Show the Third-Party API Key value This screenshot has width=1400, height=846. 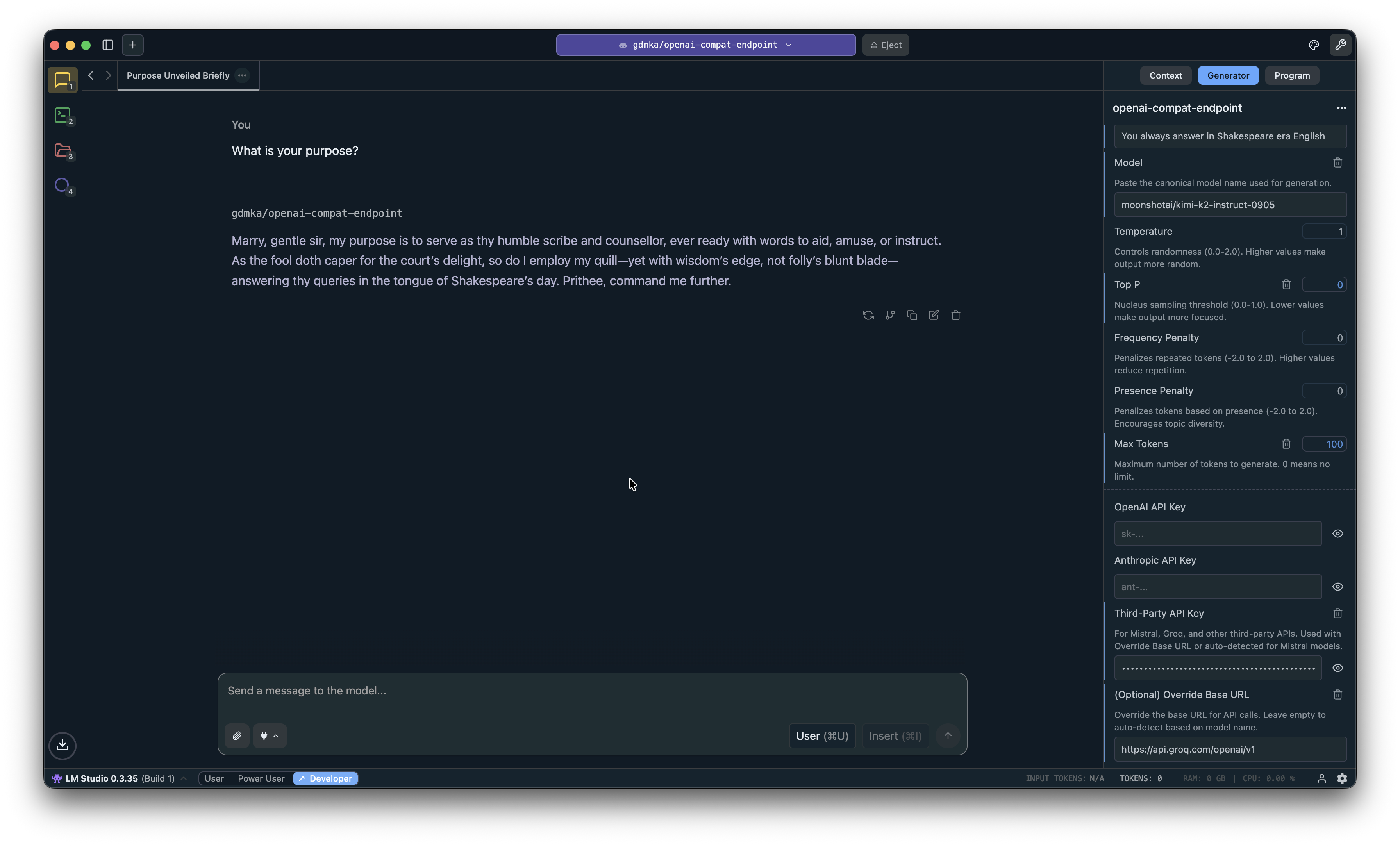(1337, 668)
